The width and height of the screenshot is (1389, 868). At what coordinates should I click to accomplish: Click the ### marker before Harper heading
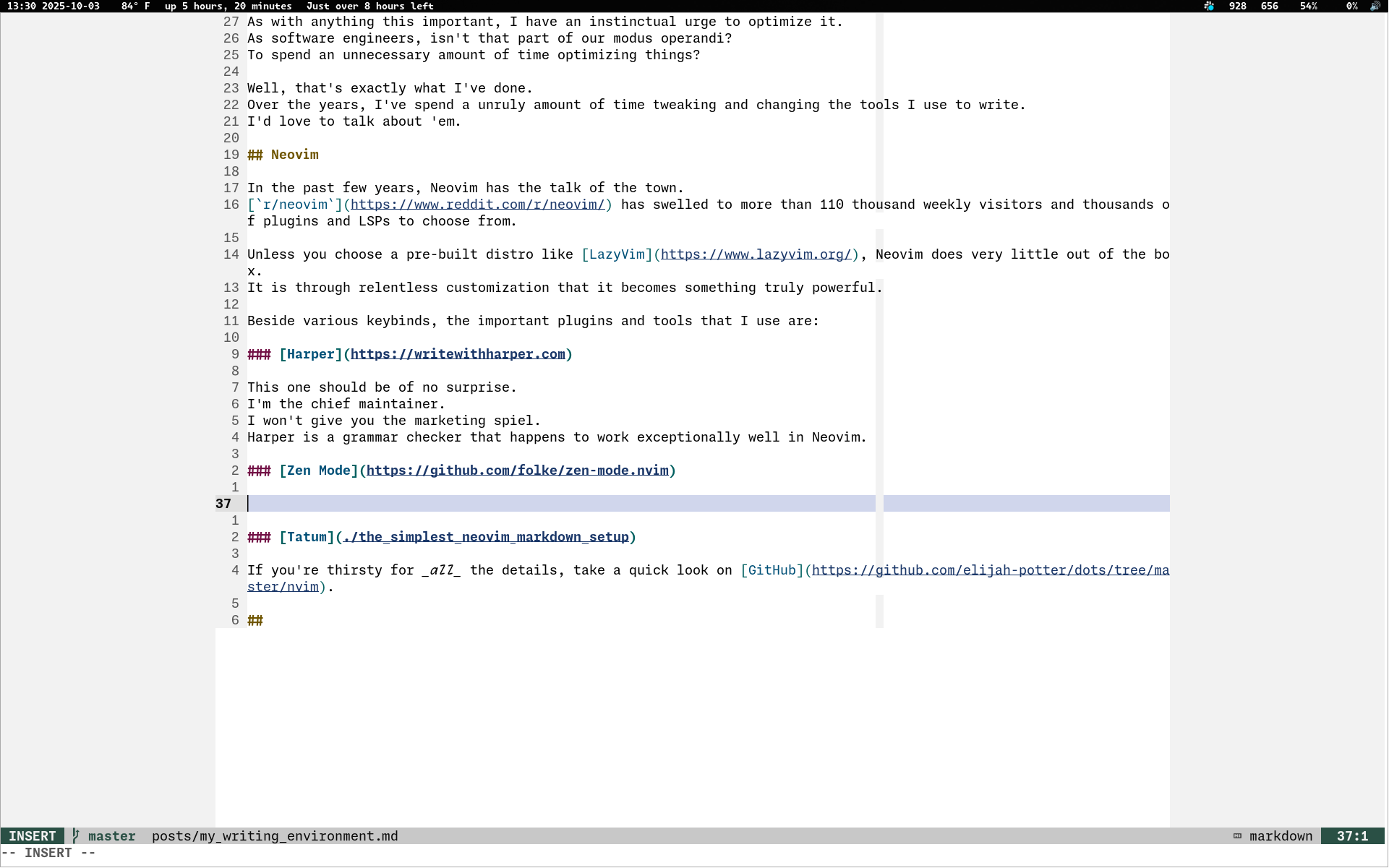tap(259, 354)
